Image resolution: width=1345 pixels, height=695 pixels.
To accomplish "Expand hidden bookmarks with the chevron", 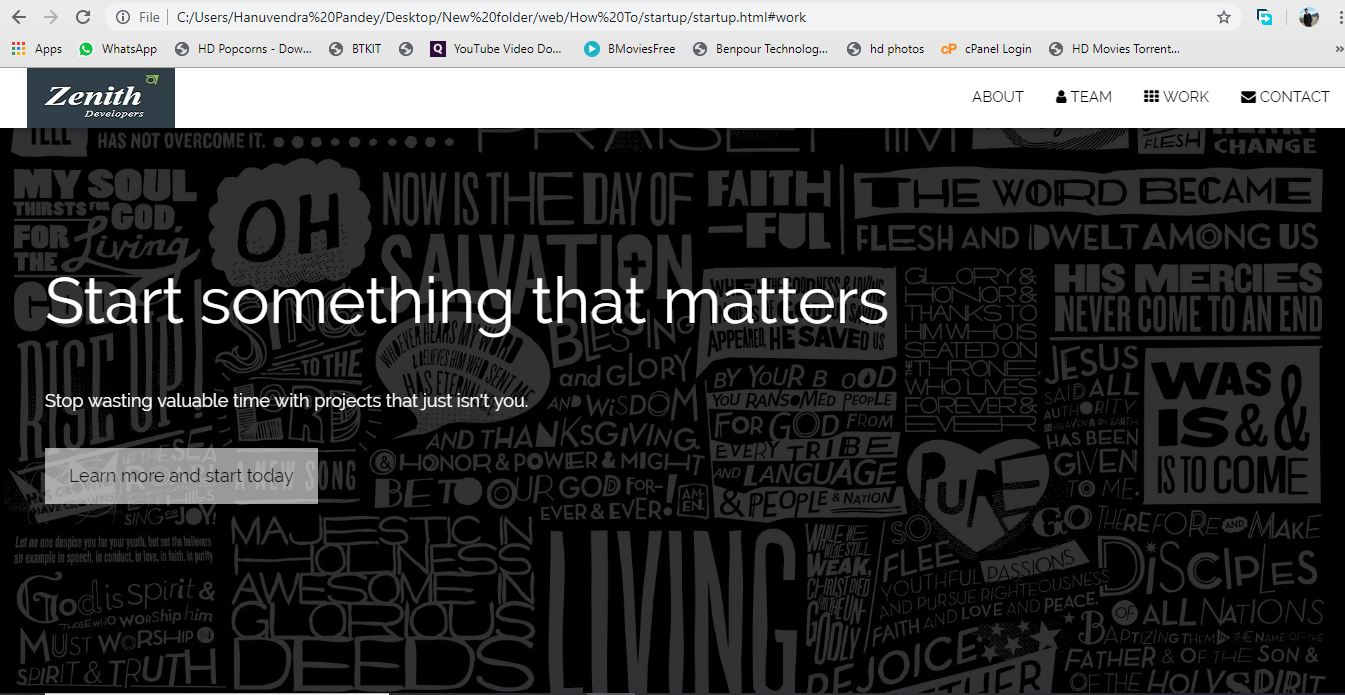I will click(1340, 48).
